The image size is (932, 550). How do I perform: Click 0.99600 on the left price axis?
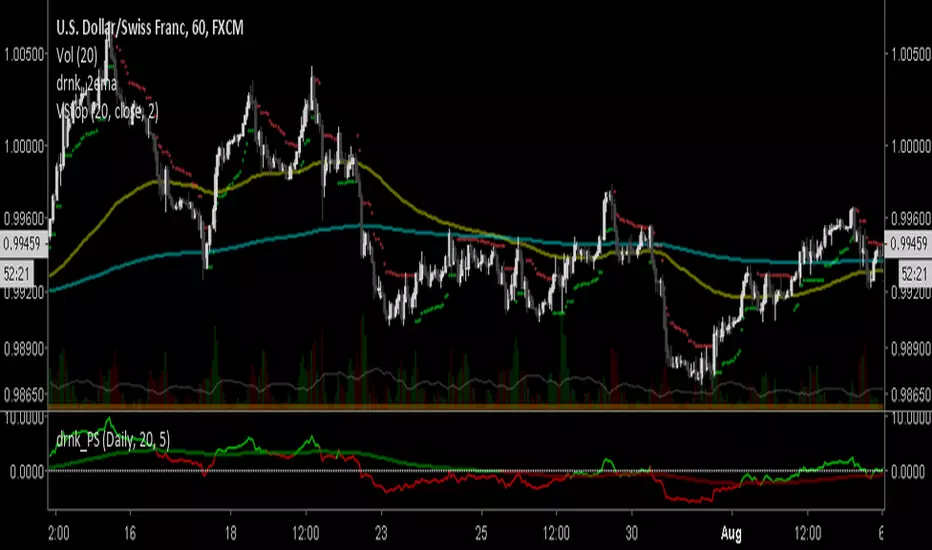pos(24,219)
